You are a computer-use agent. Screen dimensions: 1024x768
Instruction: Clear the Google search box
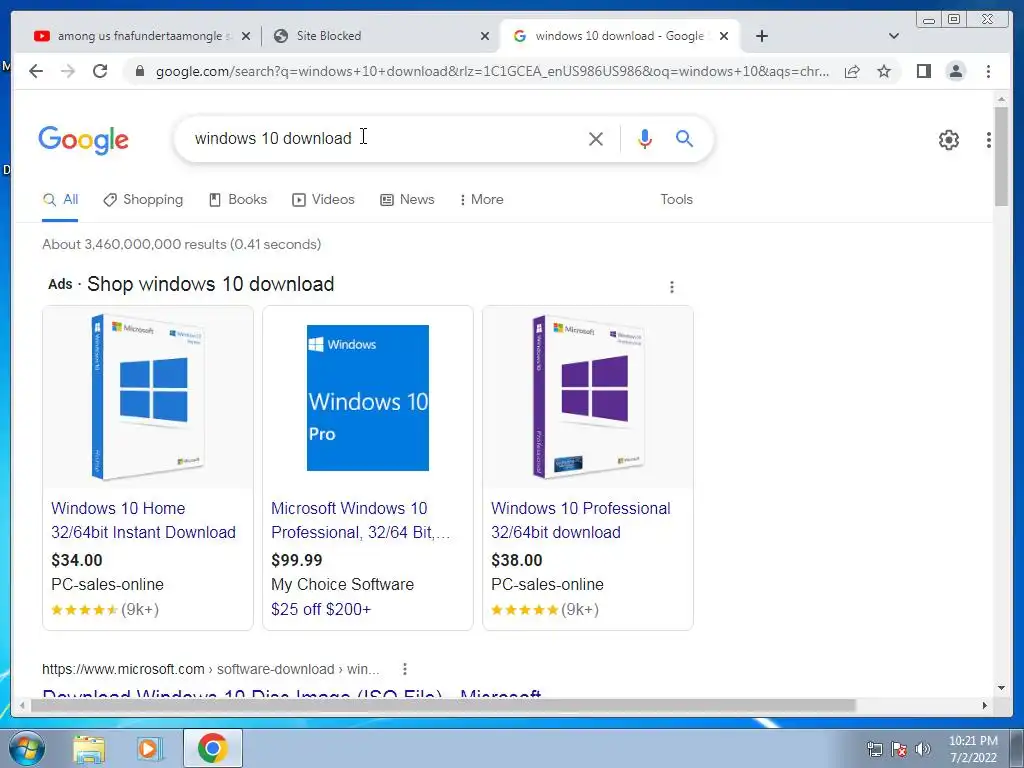pos(596,138)
